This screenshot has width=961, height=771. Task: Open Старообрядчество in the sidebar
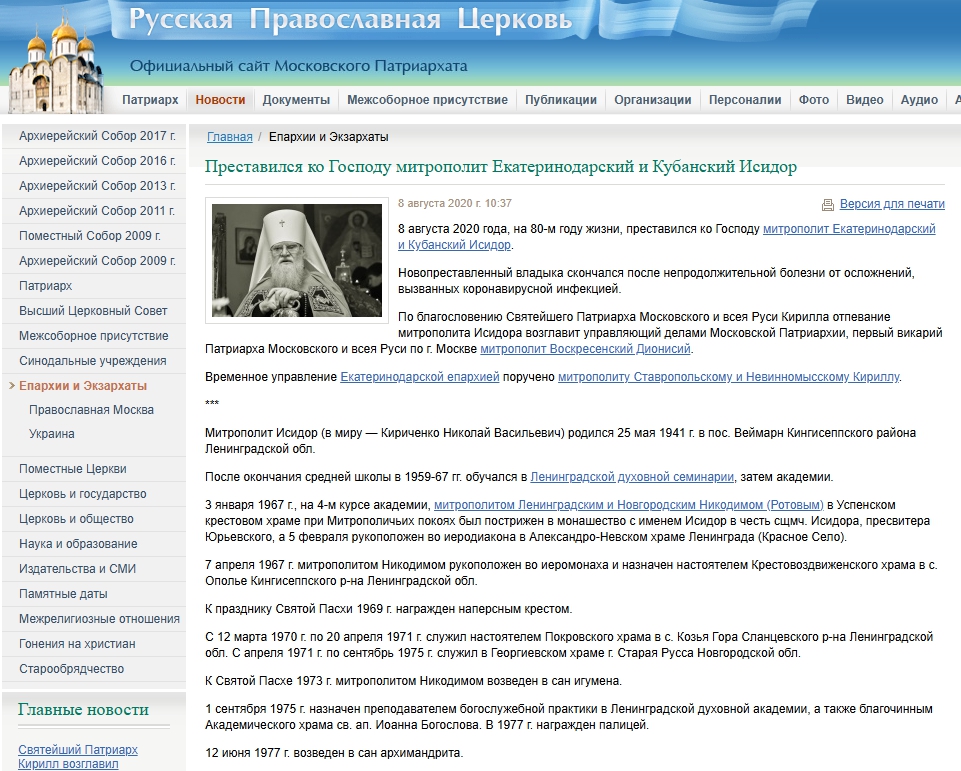click(x=71, y=669)
